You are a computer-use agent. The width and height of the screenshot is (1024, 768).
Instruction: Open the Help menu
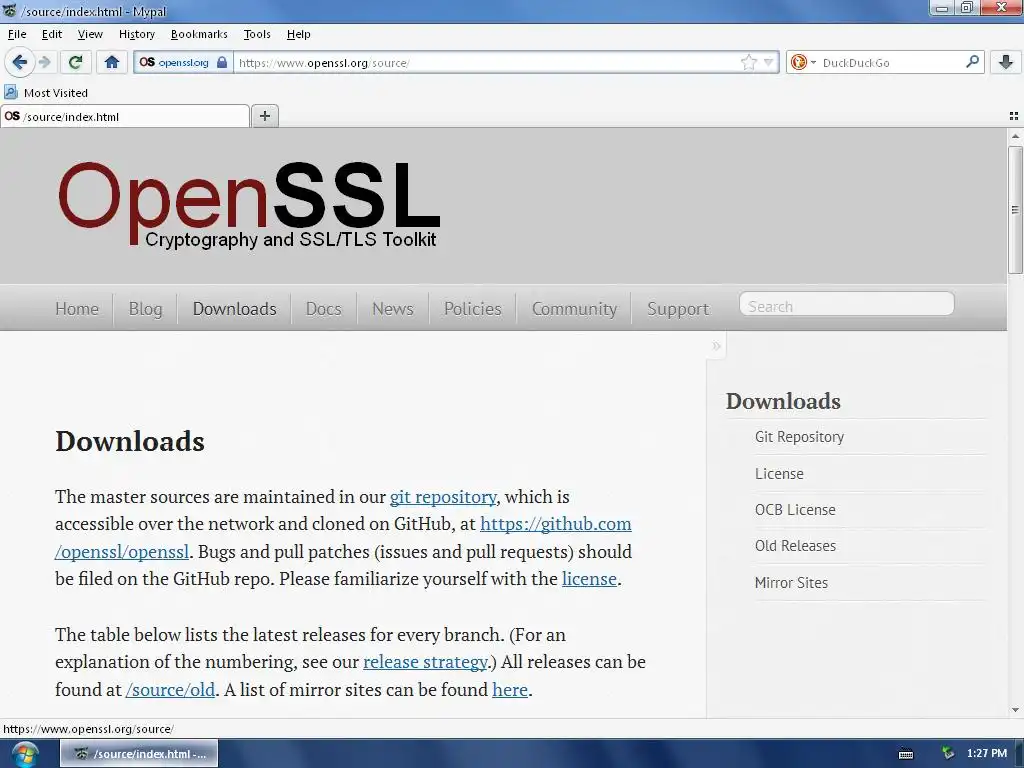pyautogui.click(x=298, y=34)
